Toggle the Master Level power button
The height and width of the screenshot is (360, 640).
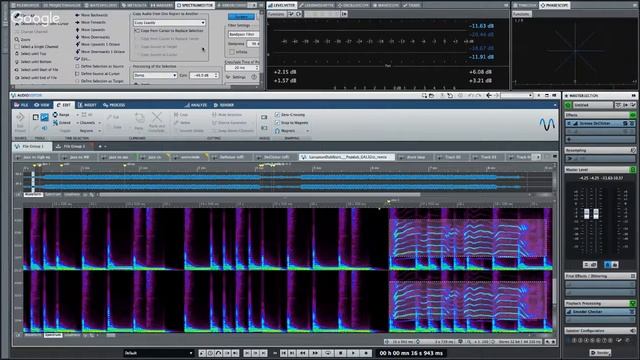(x=633, y=169)
